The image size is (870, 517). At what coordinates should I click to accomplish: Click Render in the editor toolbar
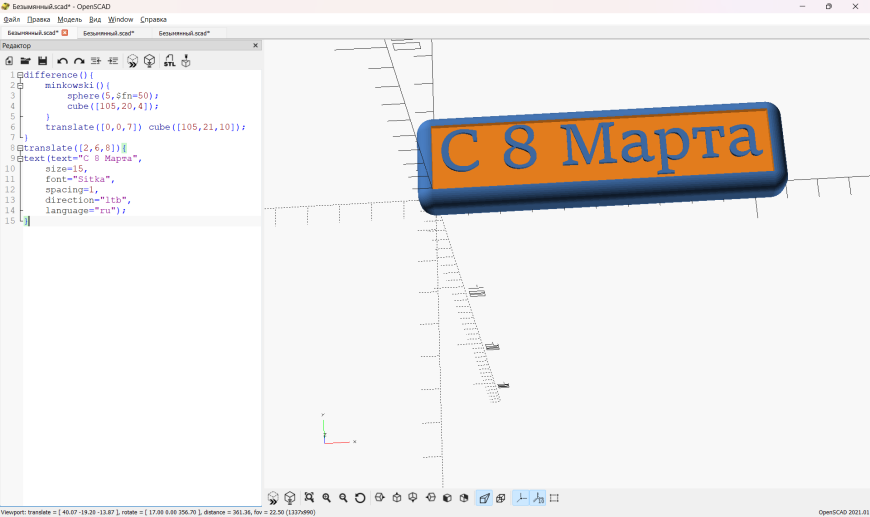coord(149,61)
